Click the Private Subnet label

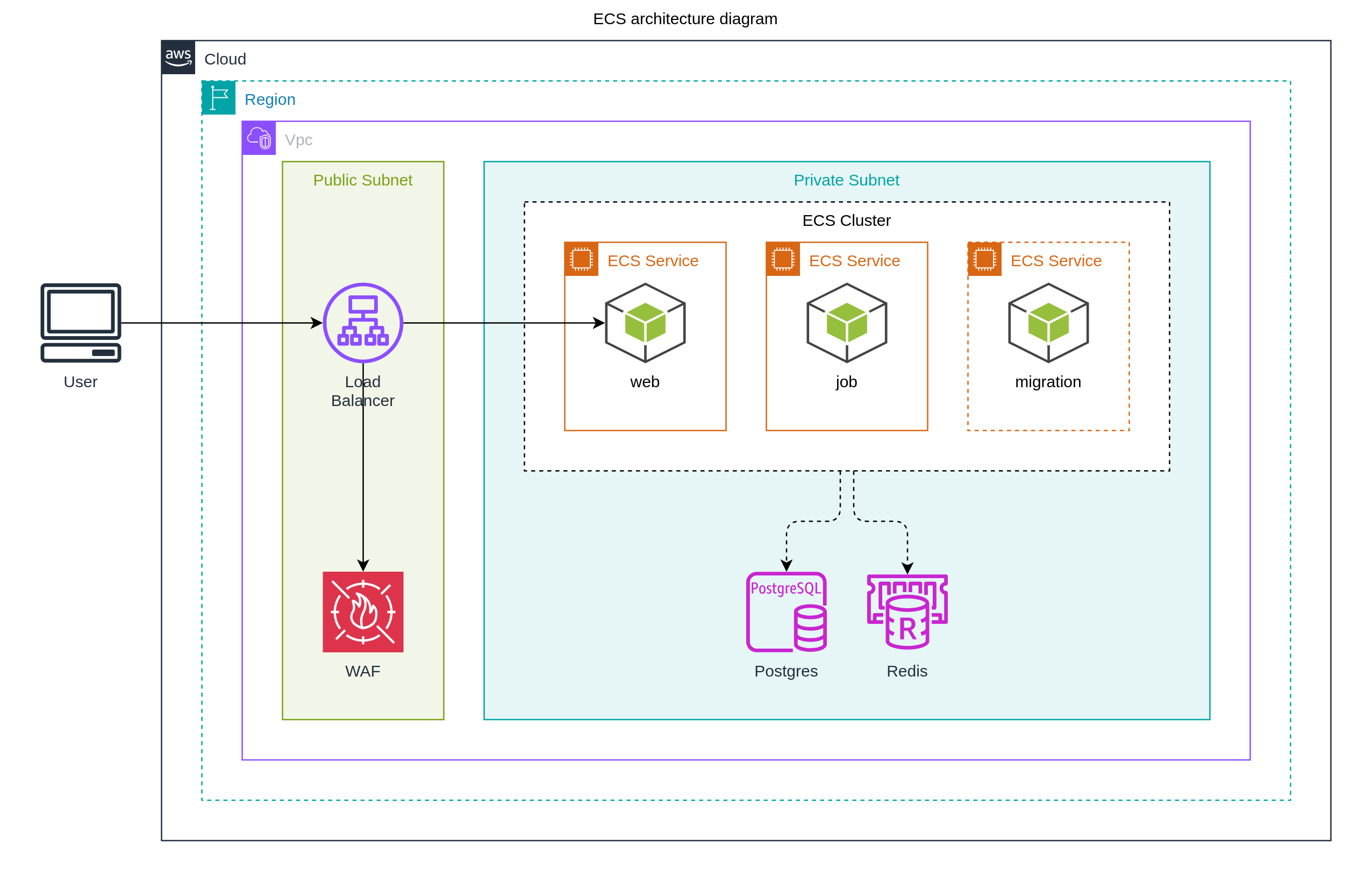tap(846, 180)
